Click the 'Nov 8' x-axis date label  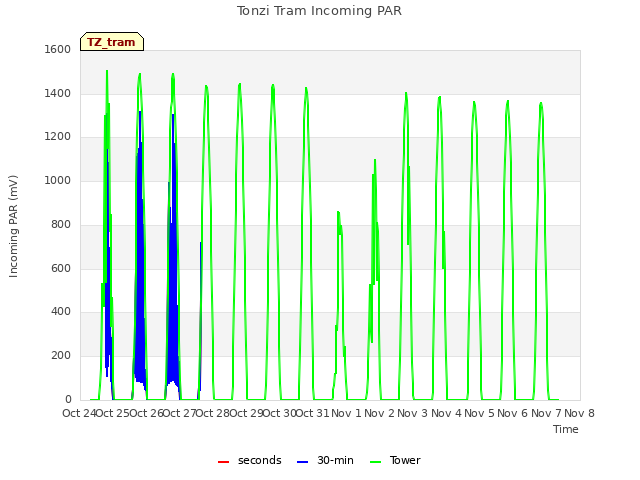pyautogui.click(x=579, y=413)
